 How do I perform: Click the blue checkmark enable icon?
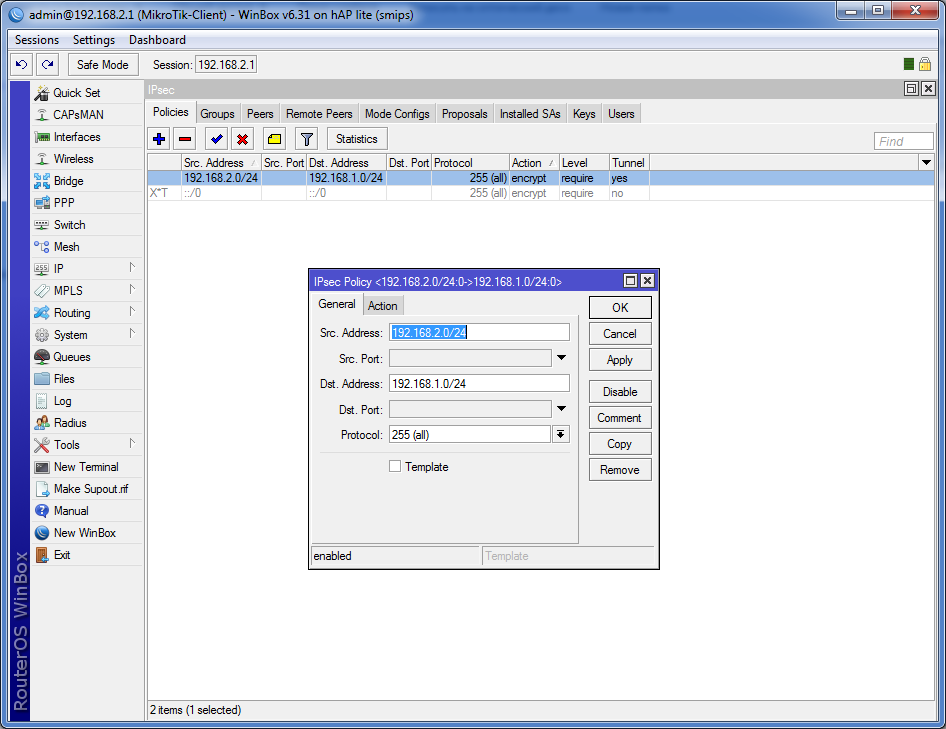(217, 139)
